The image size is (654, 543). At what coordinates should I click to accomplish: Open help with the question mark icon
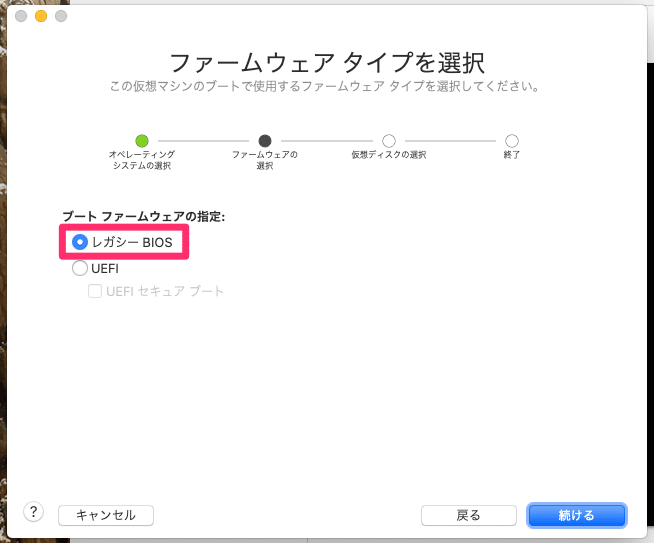(34, 511)
